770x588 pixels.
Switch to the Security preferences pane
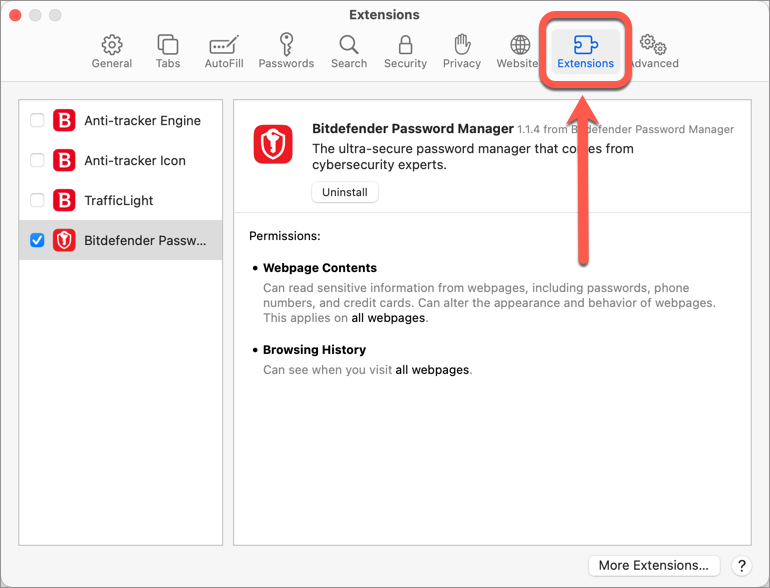405,52
